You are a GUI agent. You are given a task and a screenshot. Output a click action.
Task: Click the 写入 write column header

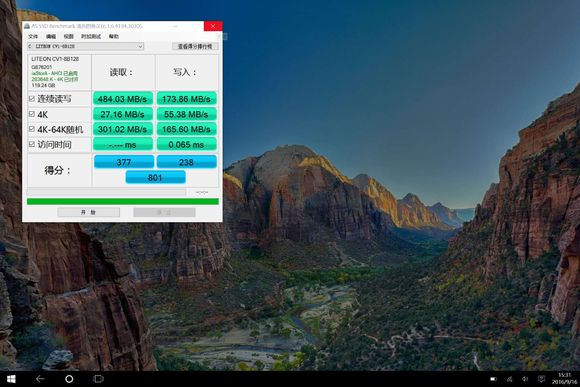coord(185,72)
